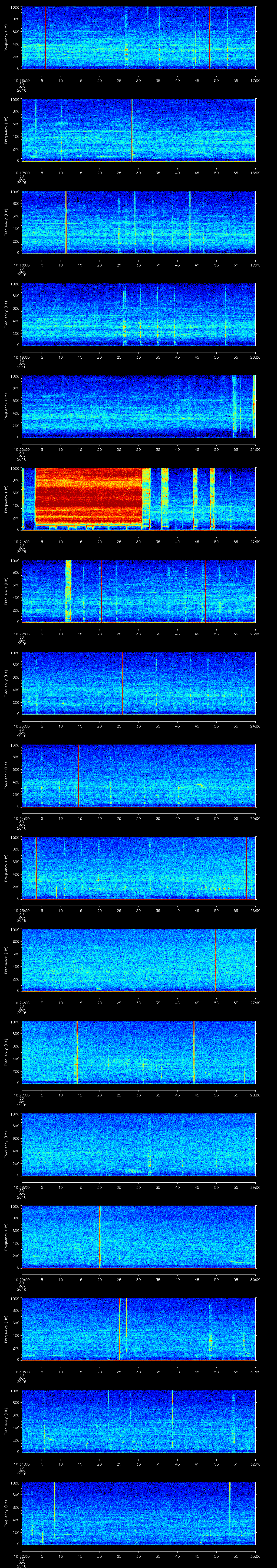The width and height of the screenshot is (277, 1568).
Task: Click the '31:00' end time label
Action: (255, 1371)
